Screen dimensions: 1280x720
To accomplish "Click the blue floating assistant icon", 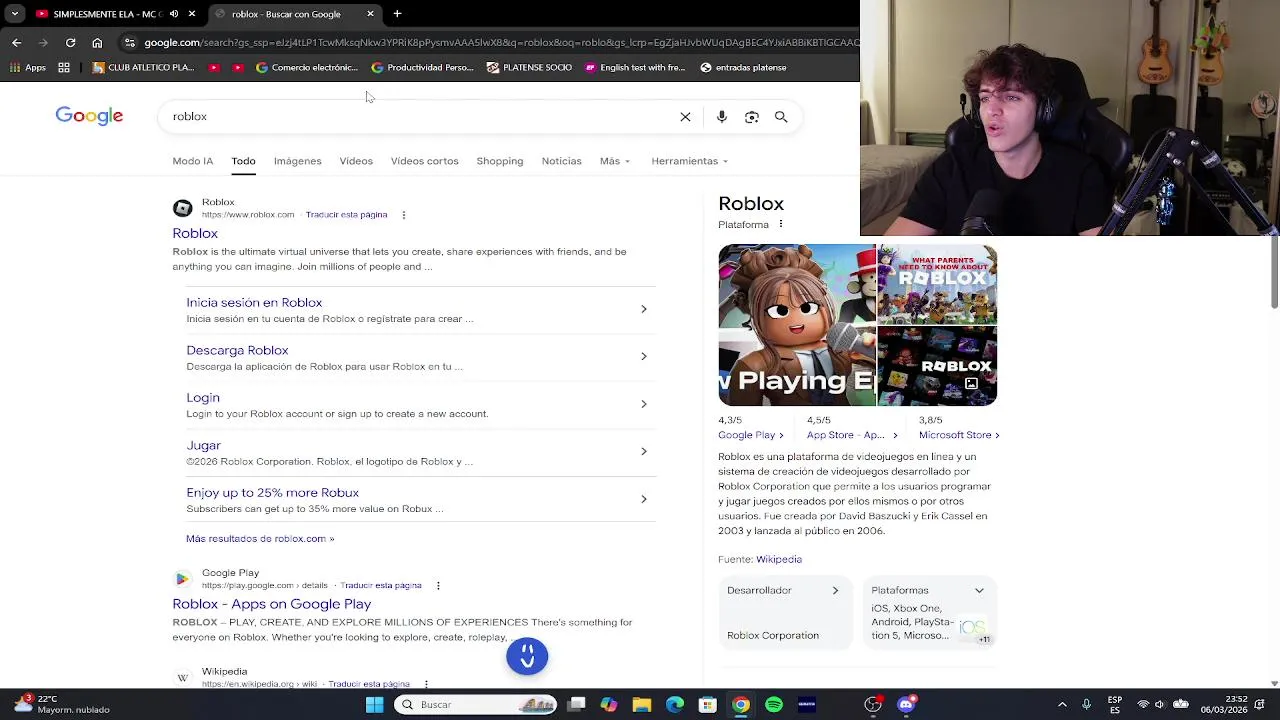I will [x=527, y=656].
